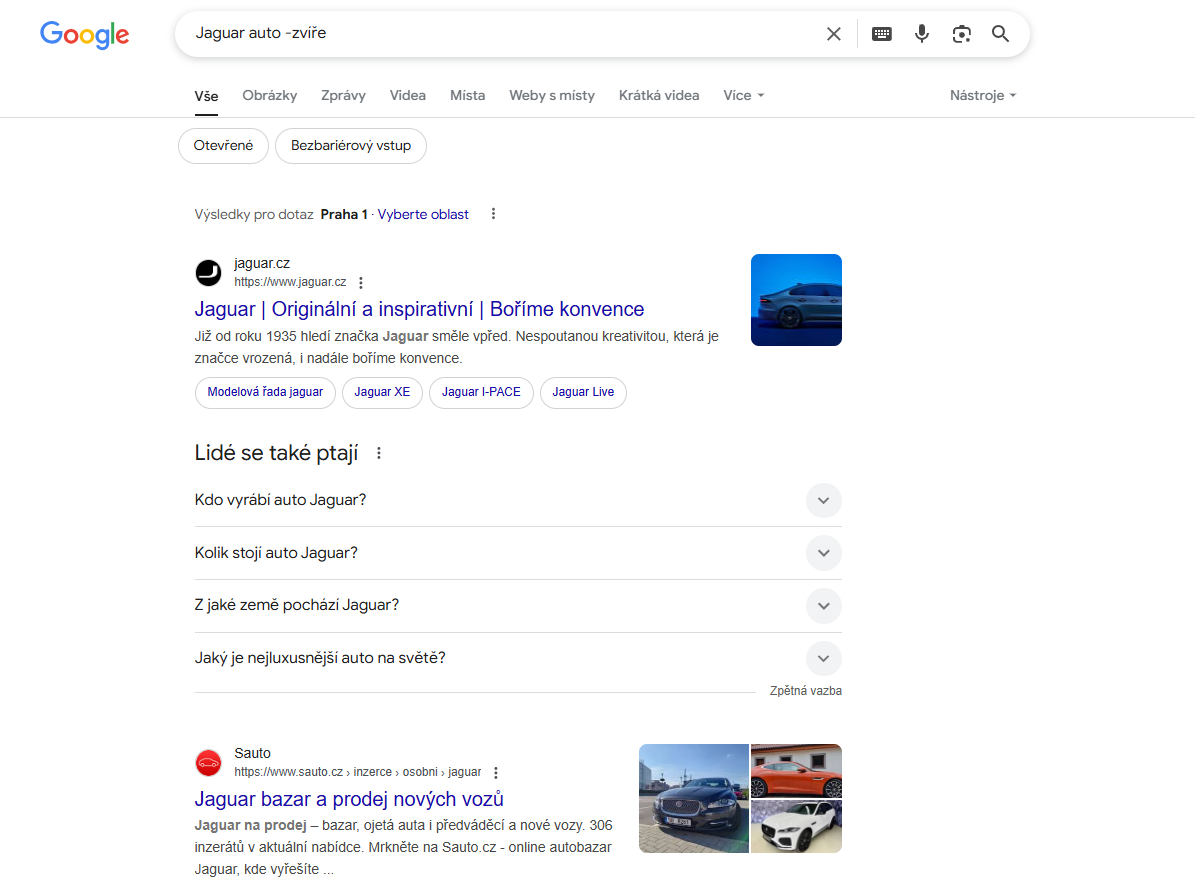Start voice search with microphone icon
Screen dimensions: 1195x886
point(921,34)
